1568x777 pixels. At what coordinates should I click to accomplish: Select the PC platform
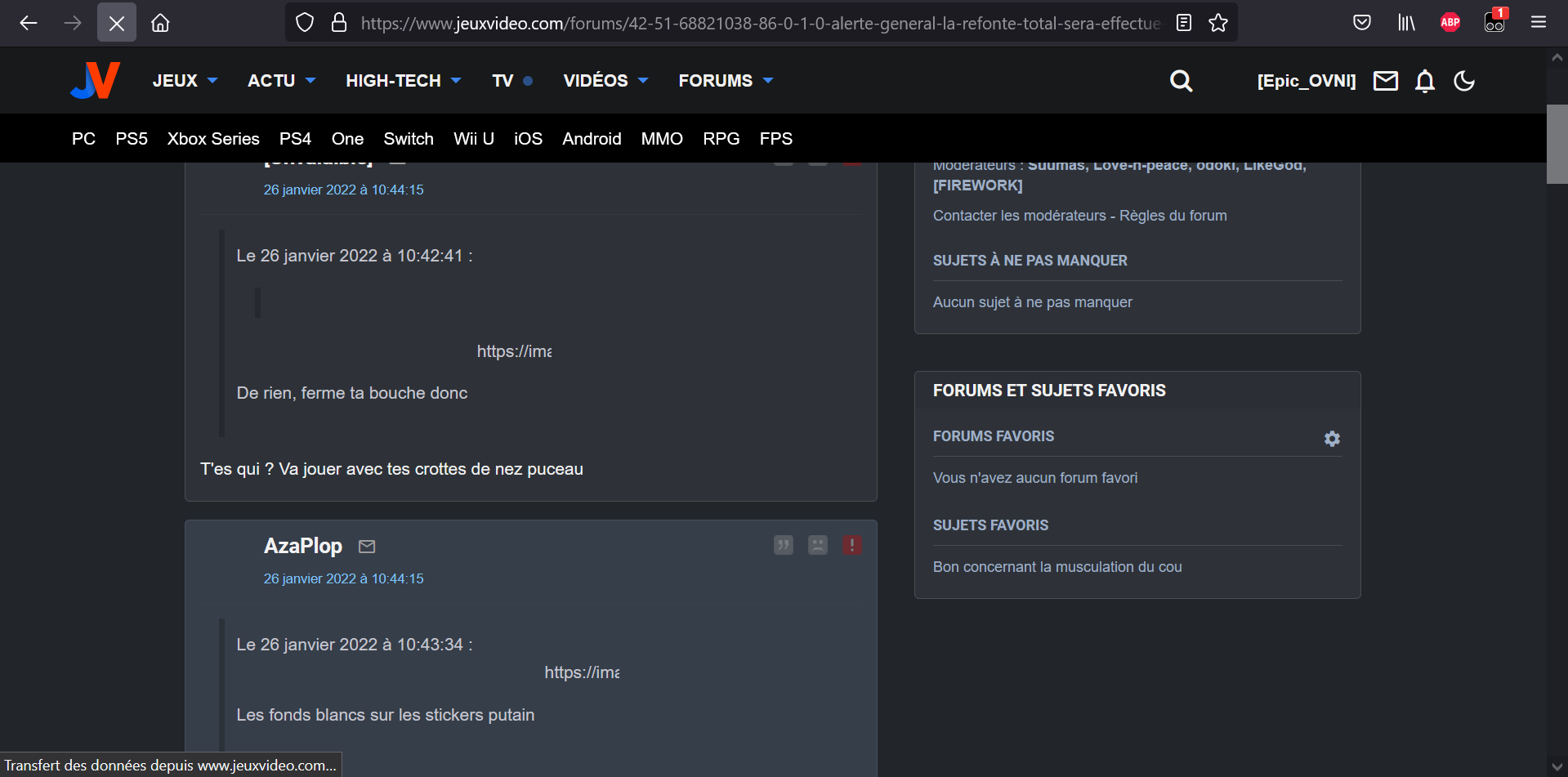click(x=83, y=139)
